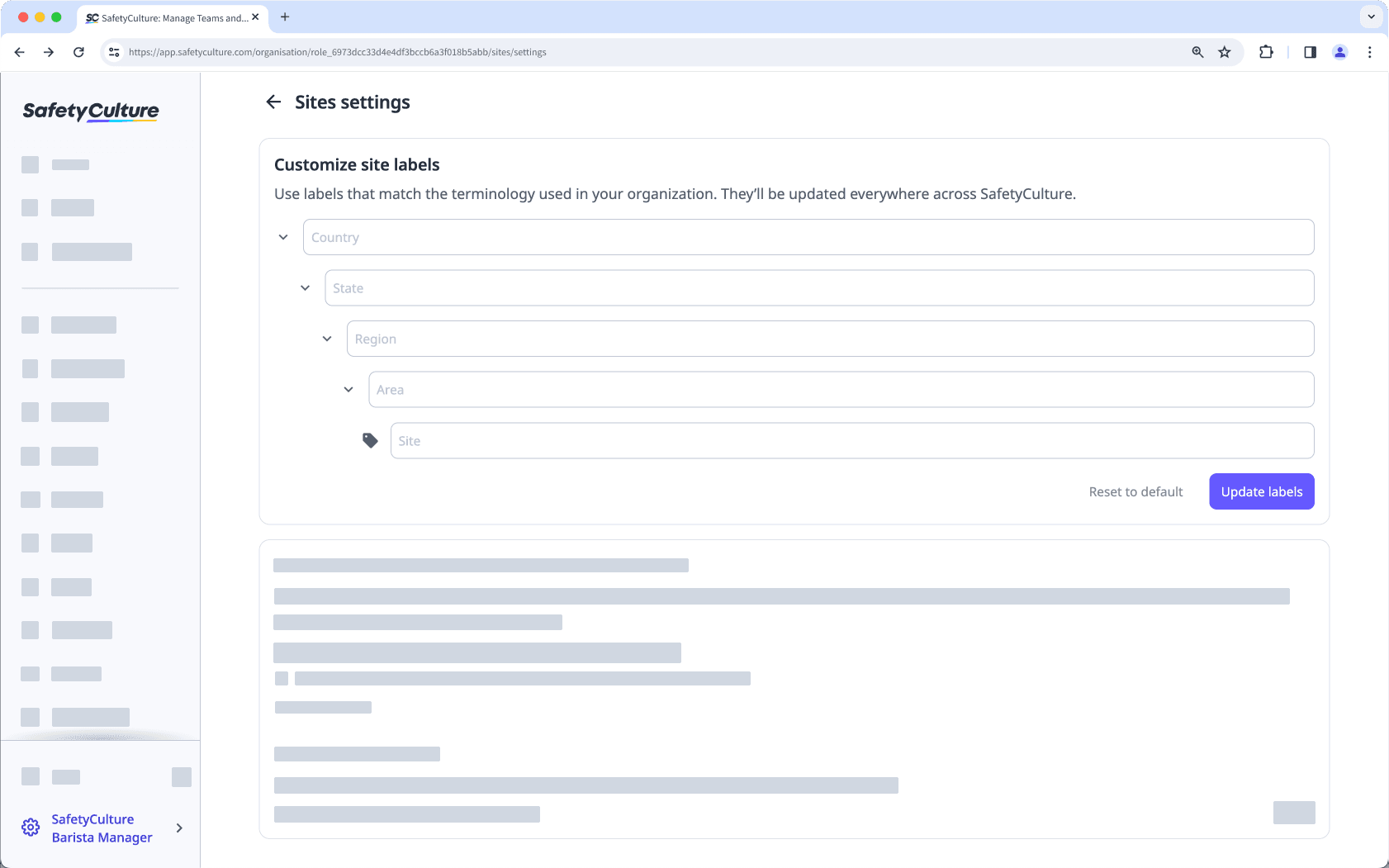
Task: Click the tag icon next to Site field
Action: pos(369,440)
